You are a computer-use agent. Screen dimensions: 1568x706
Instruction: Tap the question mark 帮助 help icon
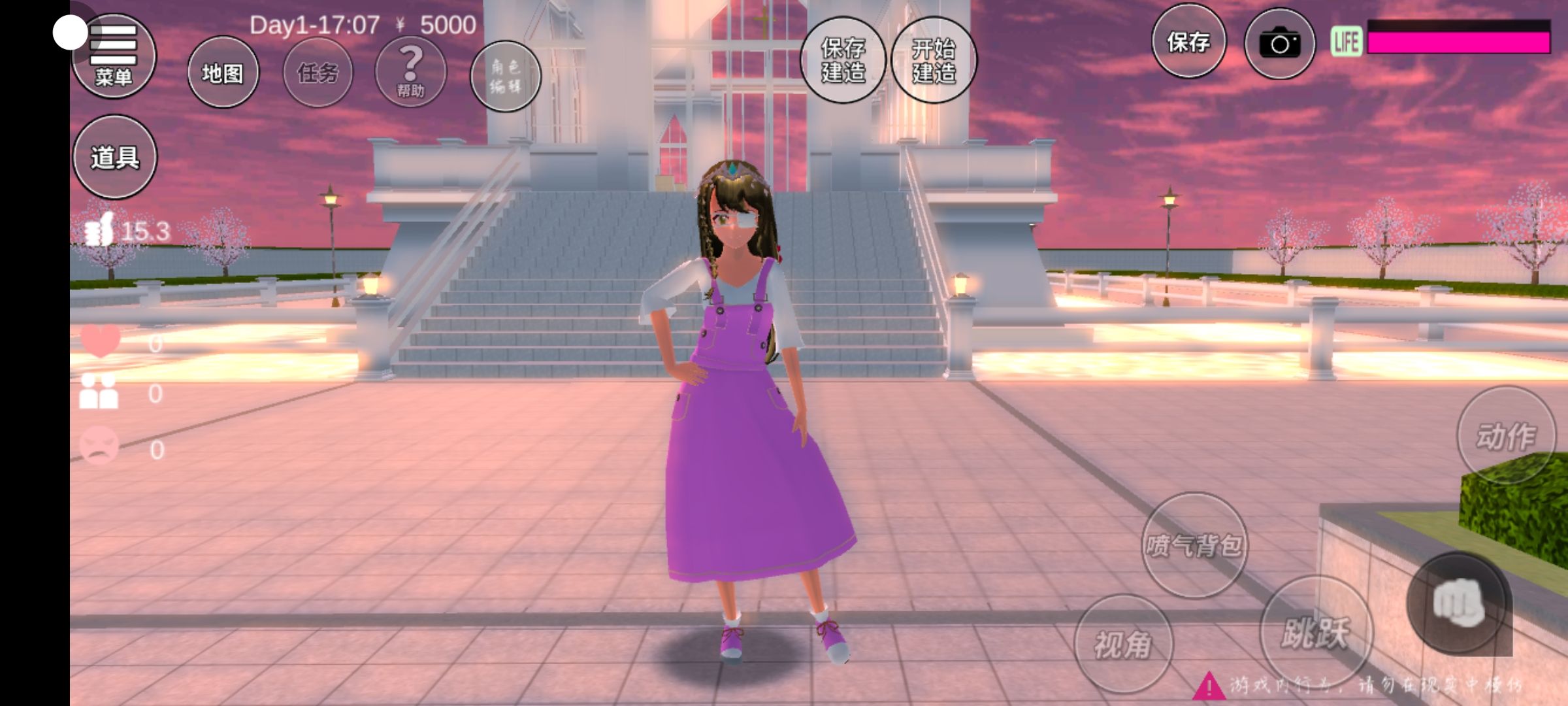(x=410, y=73)
